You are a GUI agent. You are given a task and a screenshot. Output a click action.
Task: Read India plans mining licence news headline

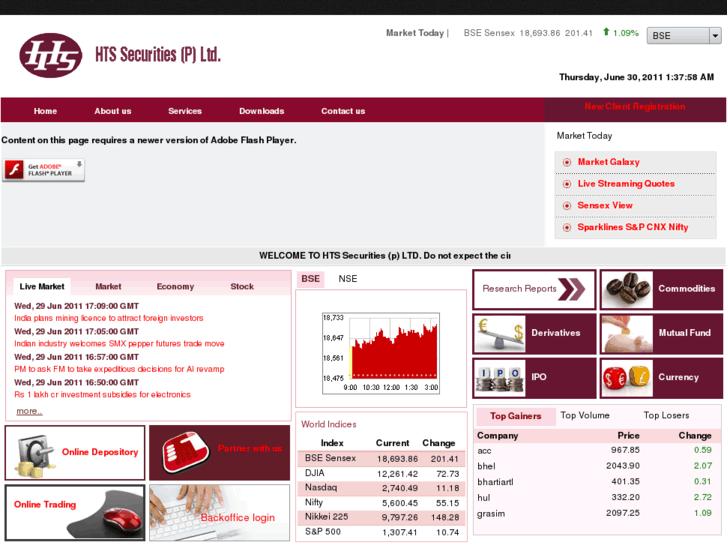108,318
